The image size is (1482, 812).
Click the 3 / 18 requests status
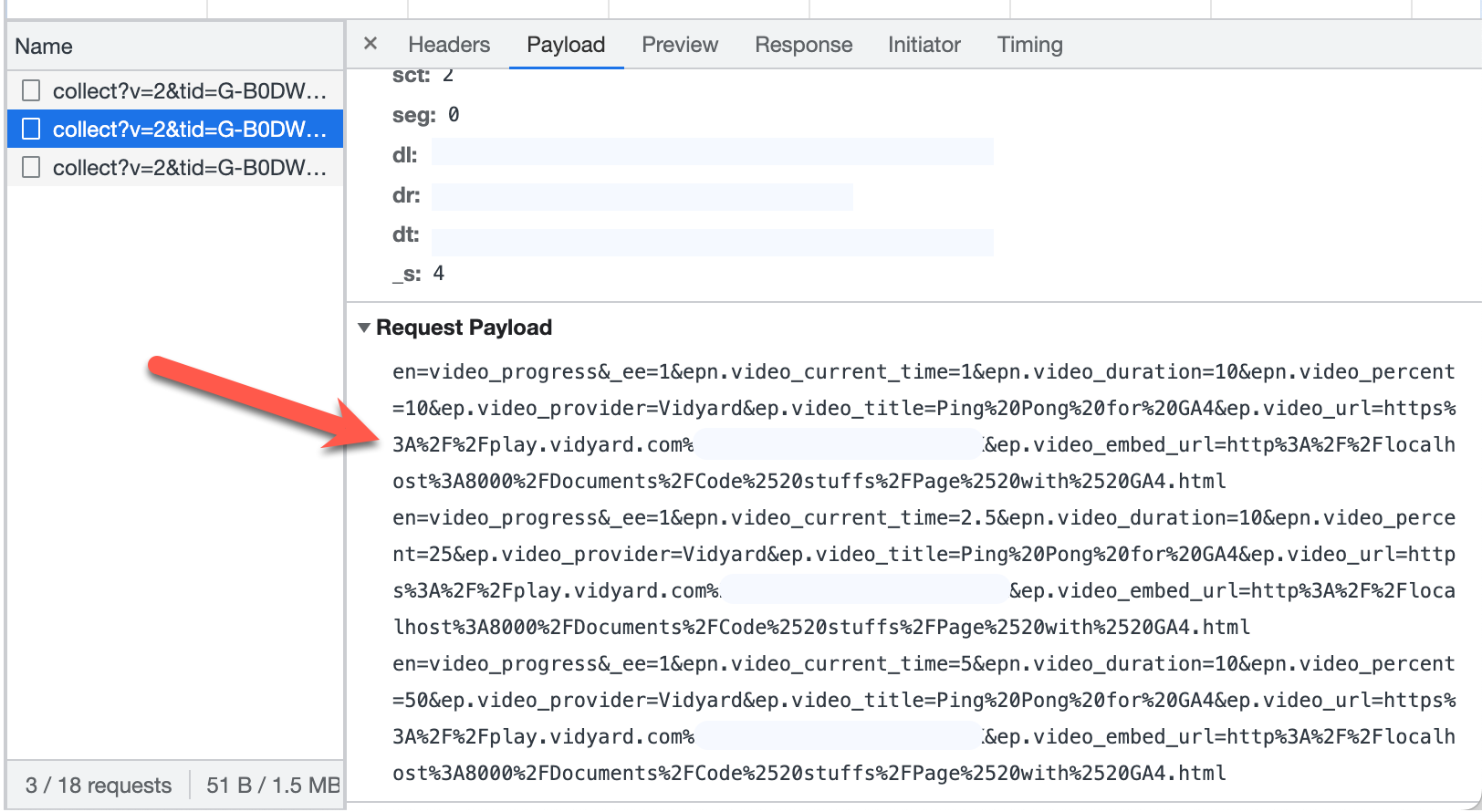click(x=99, y=786)
